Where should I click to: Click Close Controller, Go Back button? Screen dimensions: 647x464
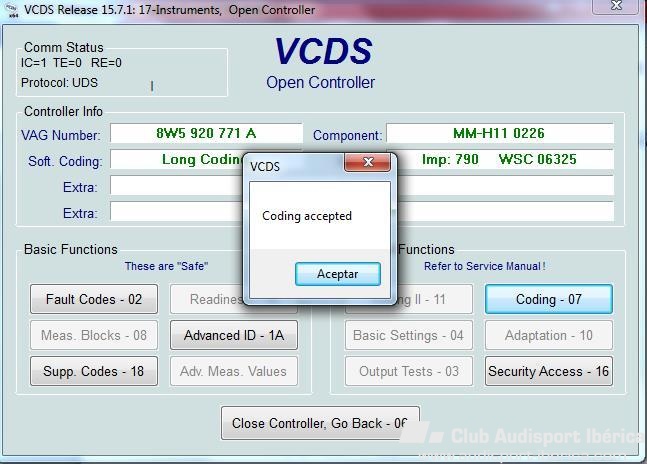click(320, 423)
